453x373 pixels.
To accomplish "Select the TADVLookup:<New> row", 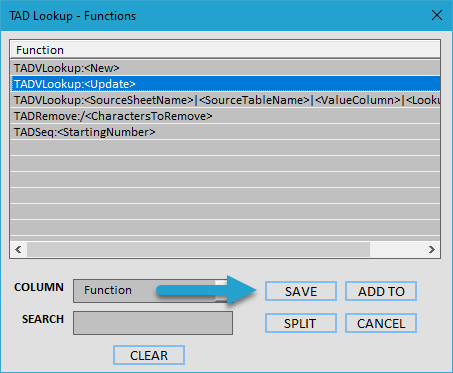I will click(225, 68).
